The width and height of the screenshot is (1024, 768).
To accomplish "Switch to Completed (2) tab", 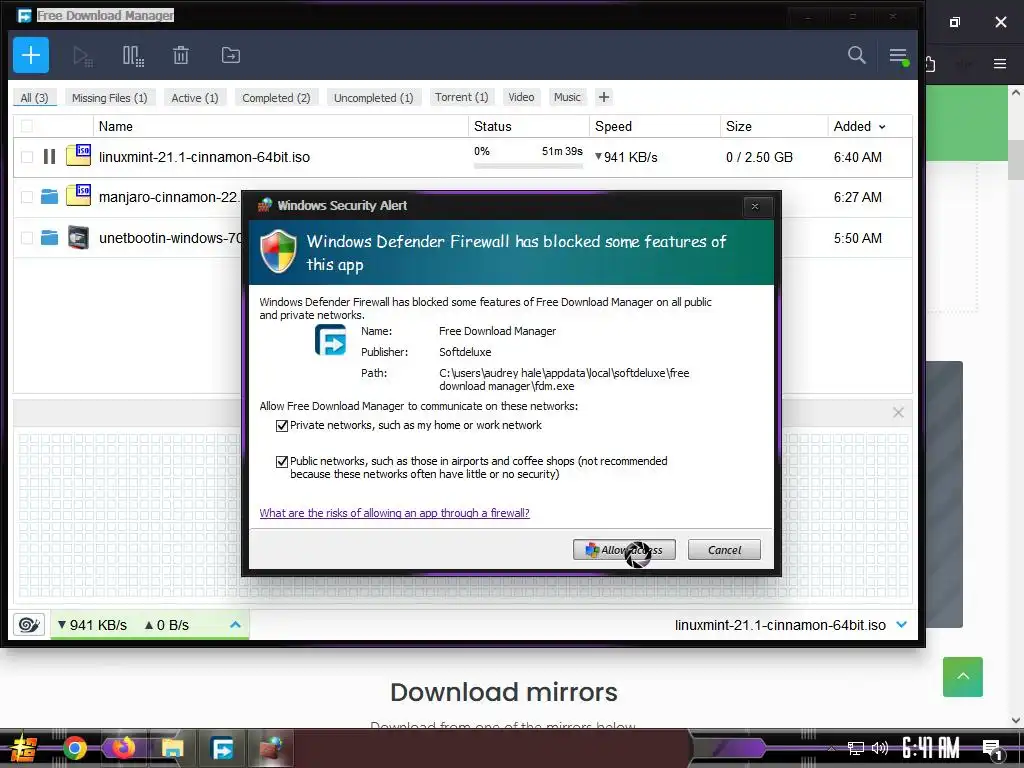I will [x=276, y=97].
